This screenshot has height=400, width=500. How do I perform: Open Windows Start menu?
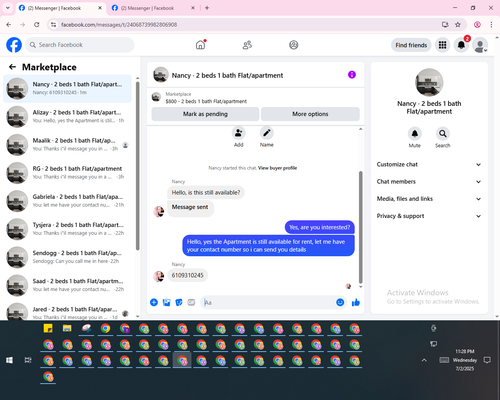point(9,360)
